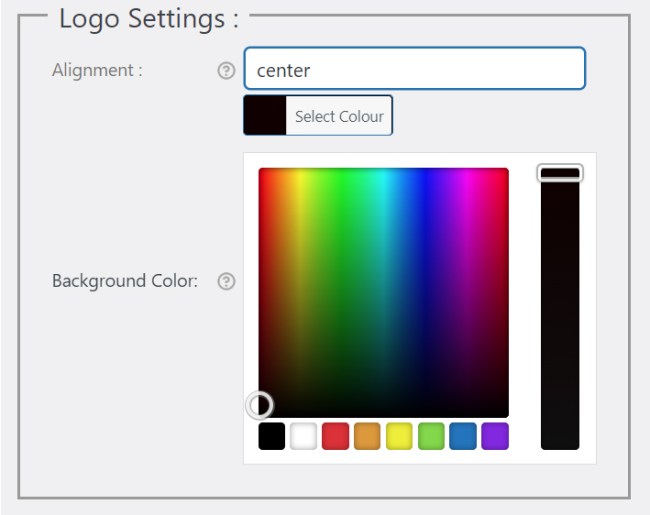Pick the black palette swatch
Viewport: 650px width, 515px height.
[271, 436]
